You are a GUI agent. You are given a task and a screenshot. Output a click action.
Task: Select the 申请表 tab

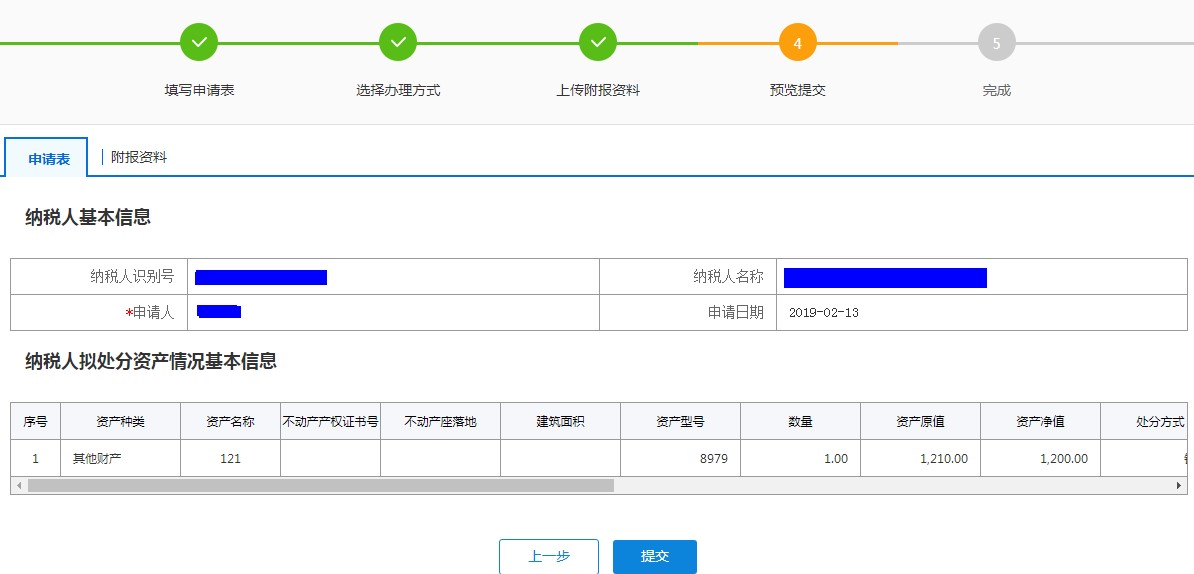point(48,158)
